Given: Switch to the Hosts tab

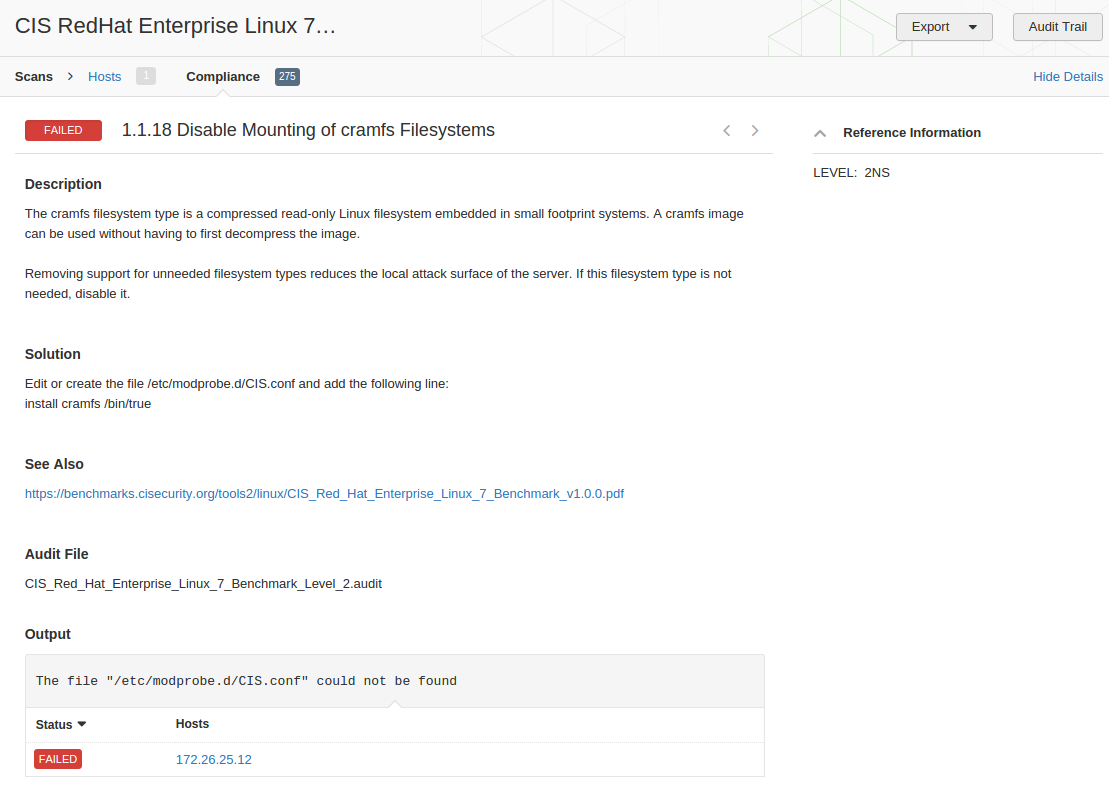Looking at the screenshot, I should [105, 76].
